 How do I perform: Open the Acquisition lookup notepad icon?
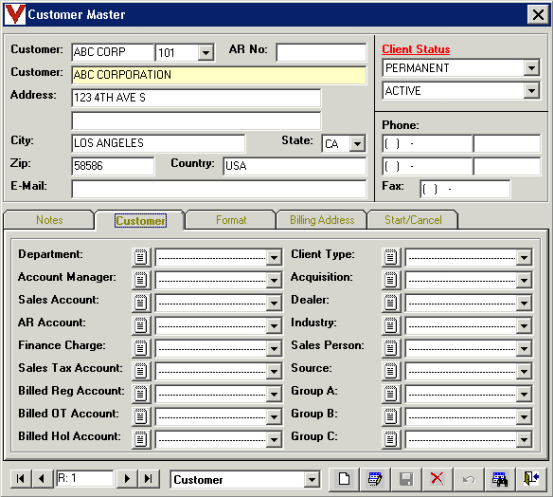coord(391,280)
